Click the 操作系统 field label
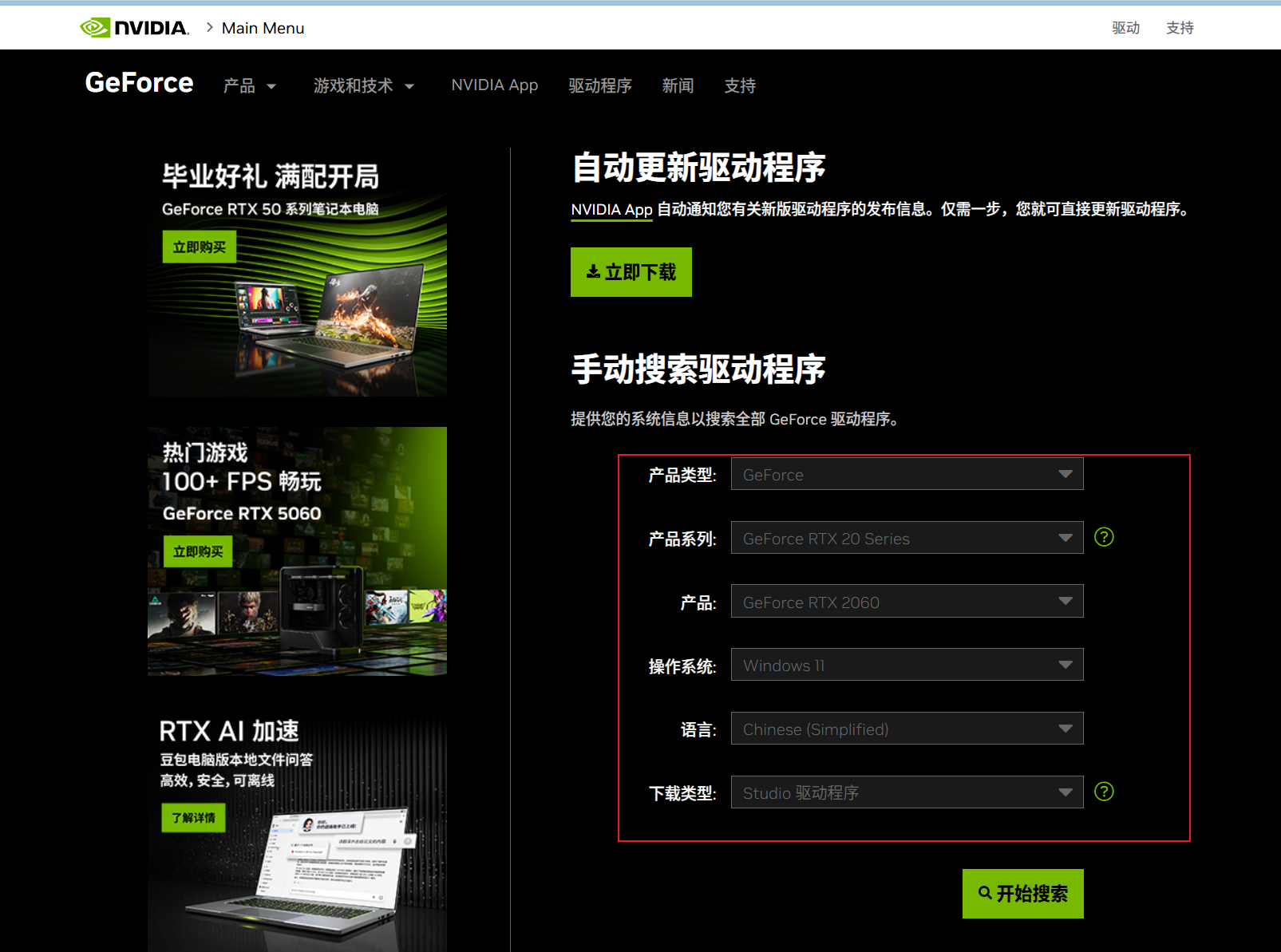The image size is (1281, 952). click(682, 666)
